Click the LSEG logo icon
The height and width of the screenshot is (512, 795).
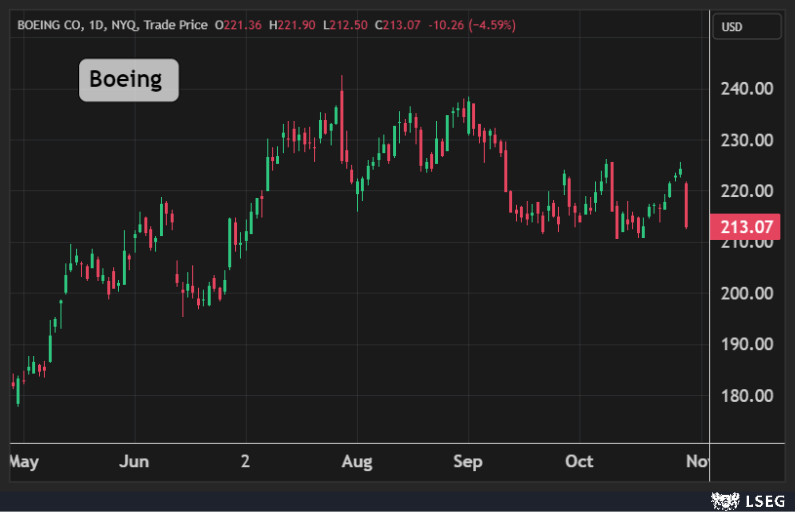tap(724, 498)
